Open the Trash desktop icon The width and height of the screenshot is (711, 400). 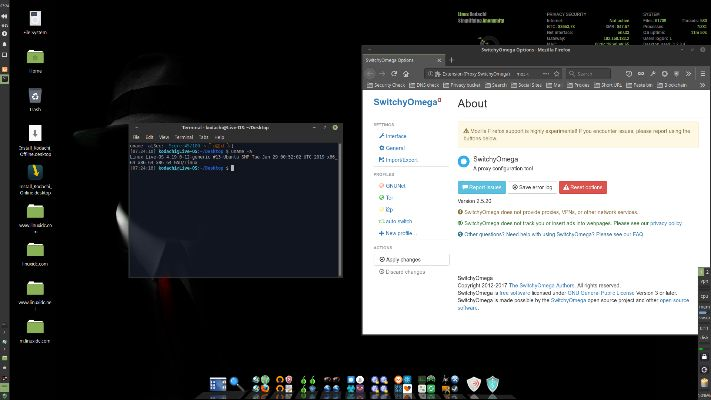click(x=34, y=96)
